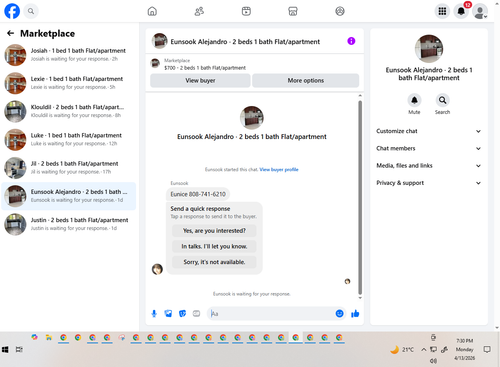Open File Explorer taskbar icon

pos(49,338)
